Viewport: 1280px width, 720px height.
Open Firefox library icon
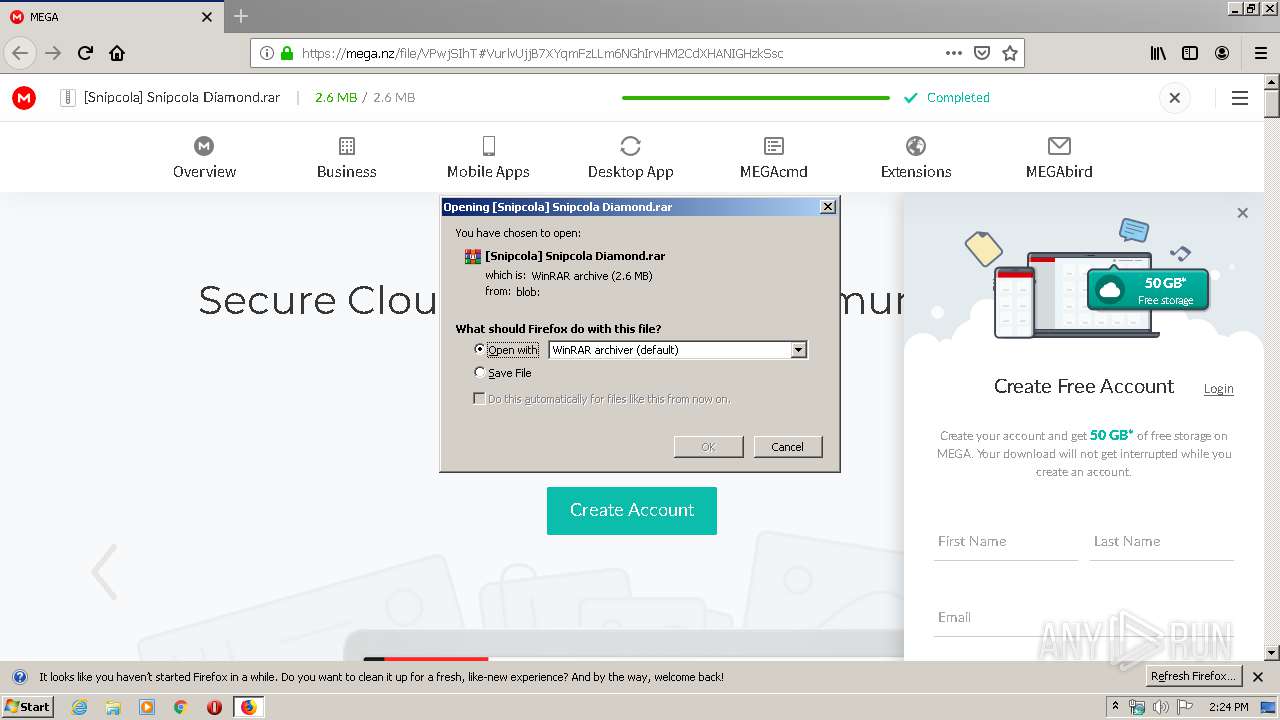[x=1158, y=53]
